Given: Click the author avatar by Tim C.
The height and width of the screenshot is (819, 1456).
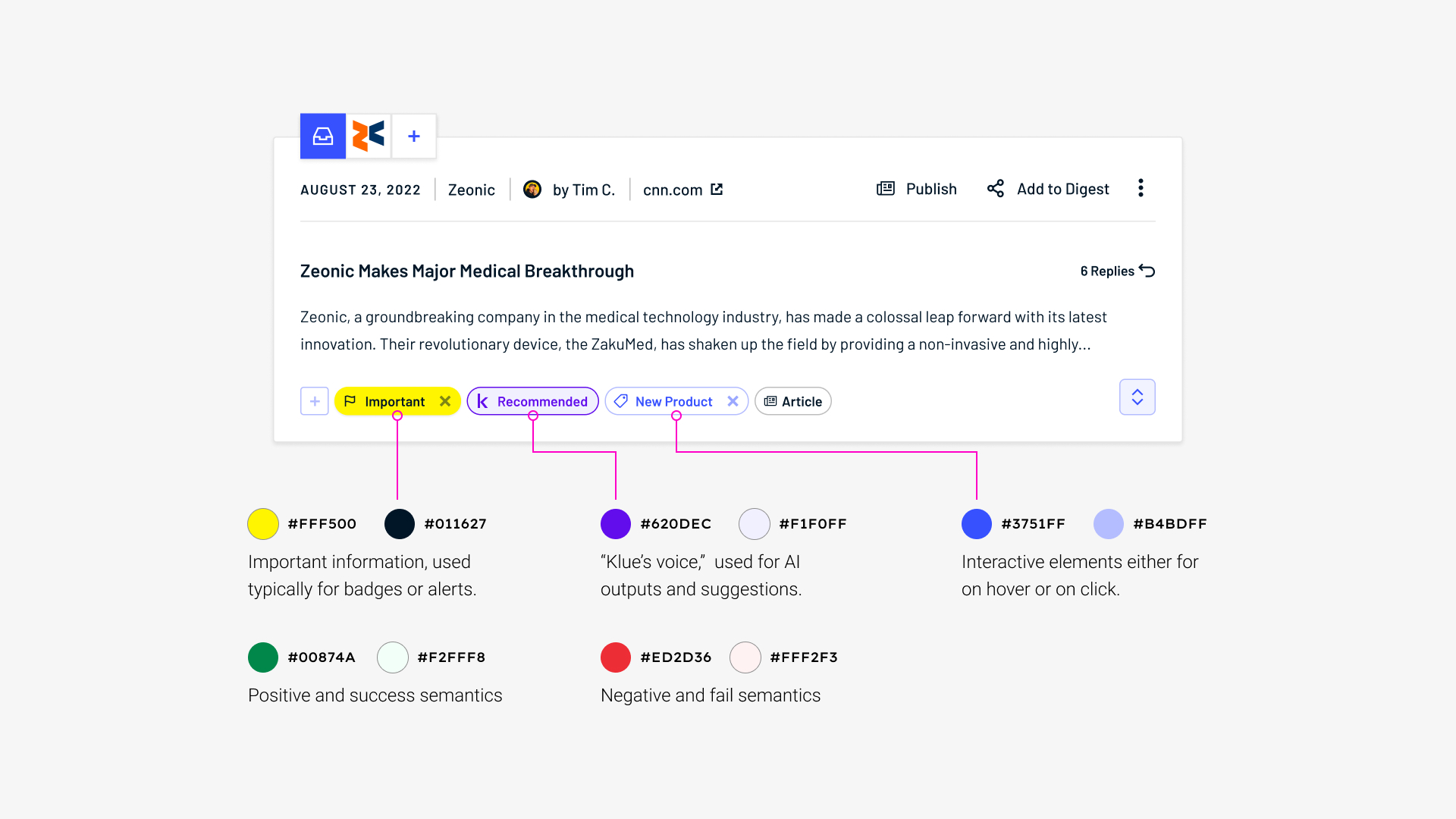Looking at the screenshot, I should tap(532, 189).
